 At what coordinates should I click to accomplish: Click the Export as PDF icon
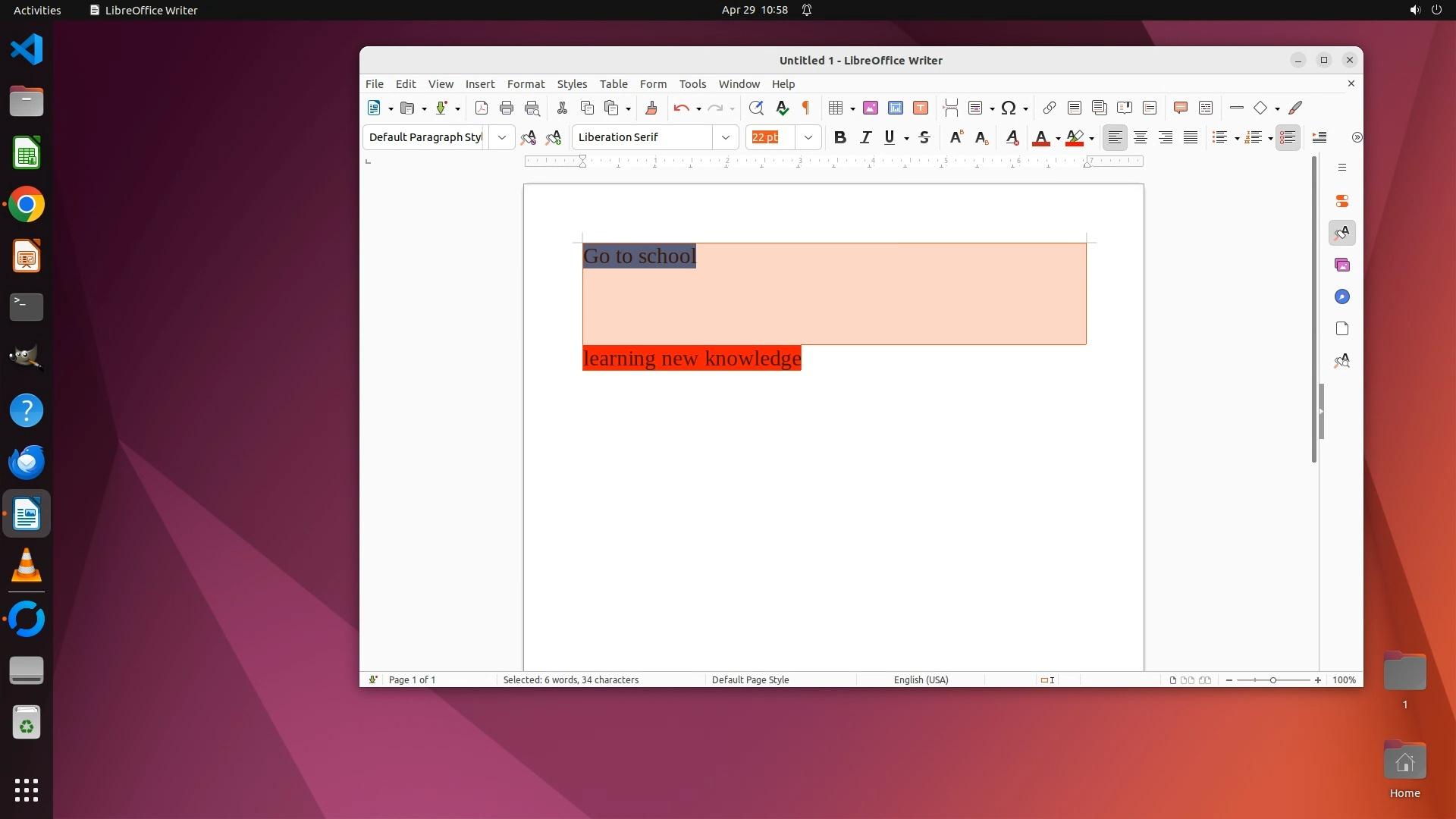tap(481, 108)
